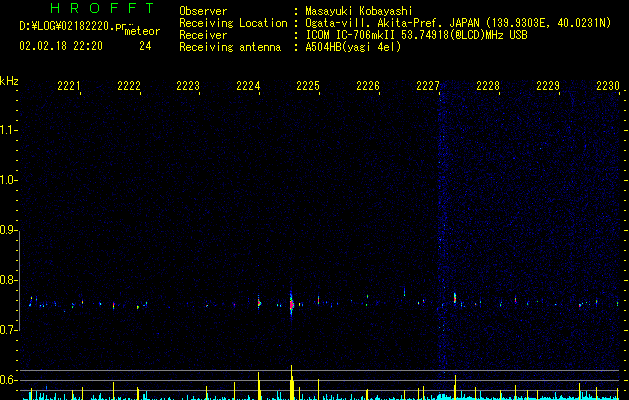629x400 pixels.
Task: Click the kHz axis unit label
Action: [9, 81]
